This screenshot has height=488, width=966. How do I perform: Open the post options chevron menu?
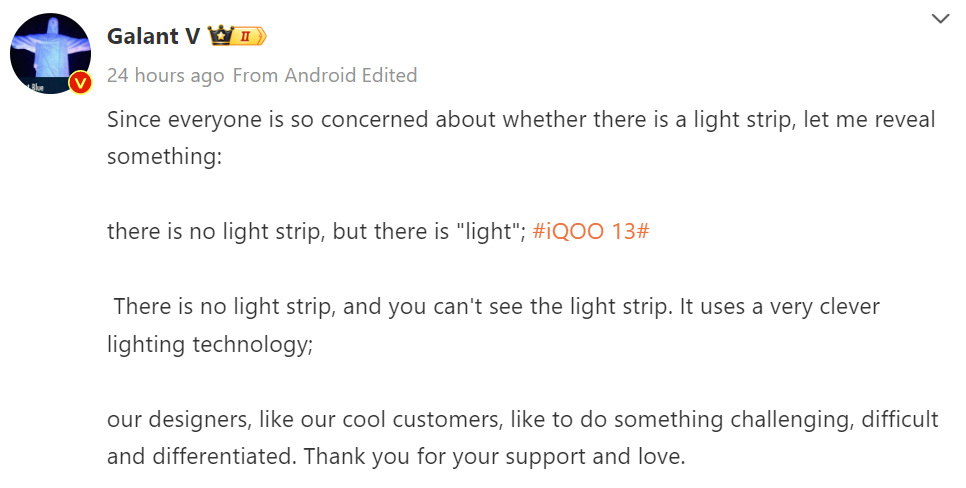(x=940, y=19)
